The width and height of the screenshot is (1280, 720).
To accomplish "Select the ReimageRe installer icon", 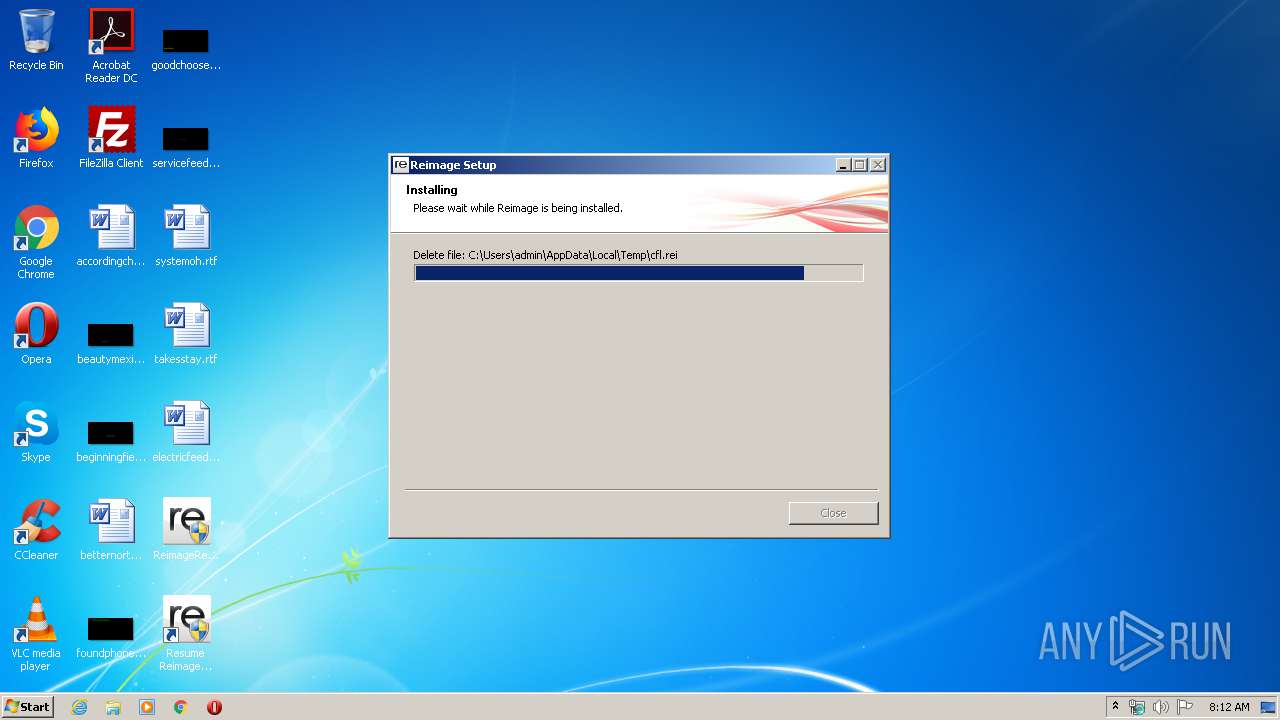I will click(186, 531).
